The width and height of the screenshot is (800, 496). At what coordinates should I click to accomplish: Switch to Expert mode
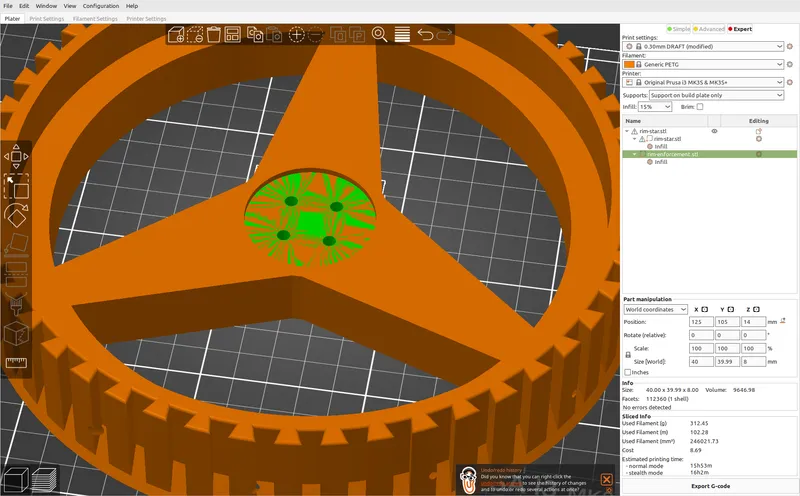point(740,29)
